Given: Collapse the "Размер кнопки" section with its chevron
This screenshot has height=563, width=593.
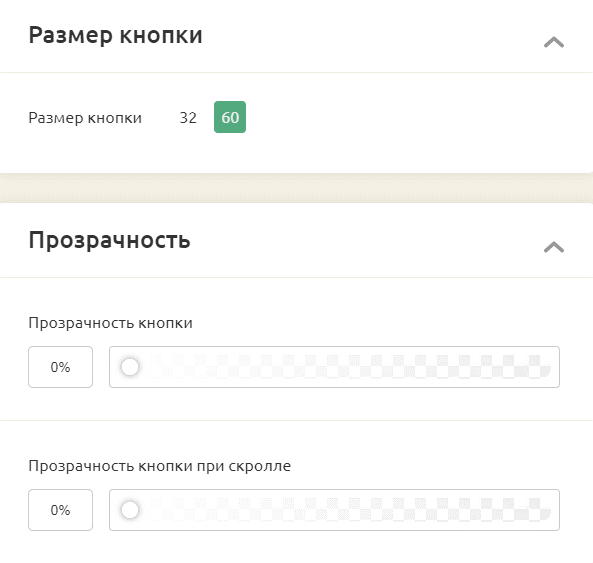Looking at the screenshot, I should [x=554, y=42].
